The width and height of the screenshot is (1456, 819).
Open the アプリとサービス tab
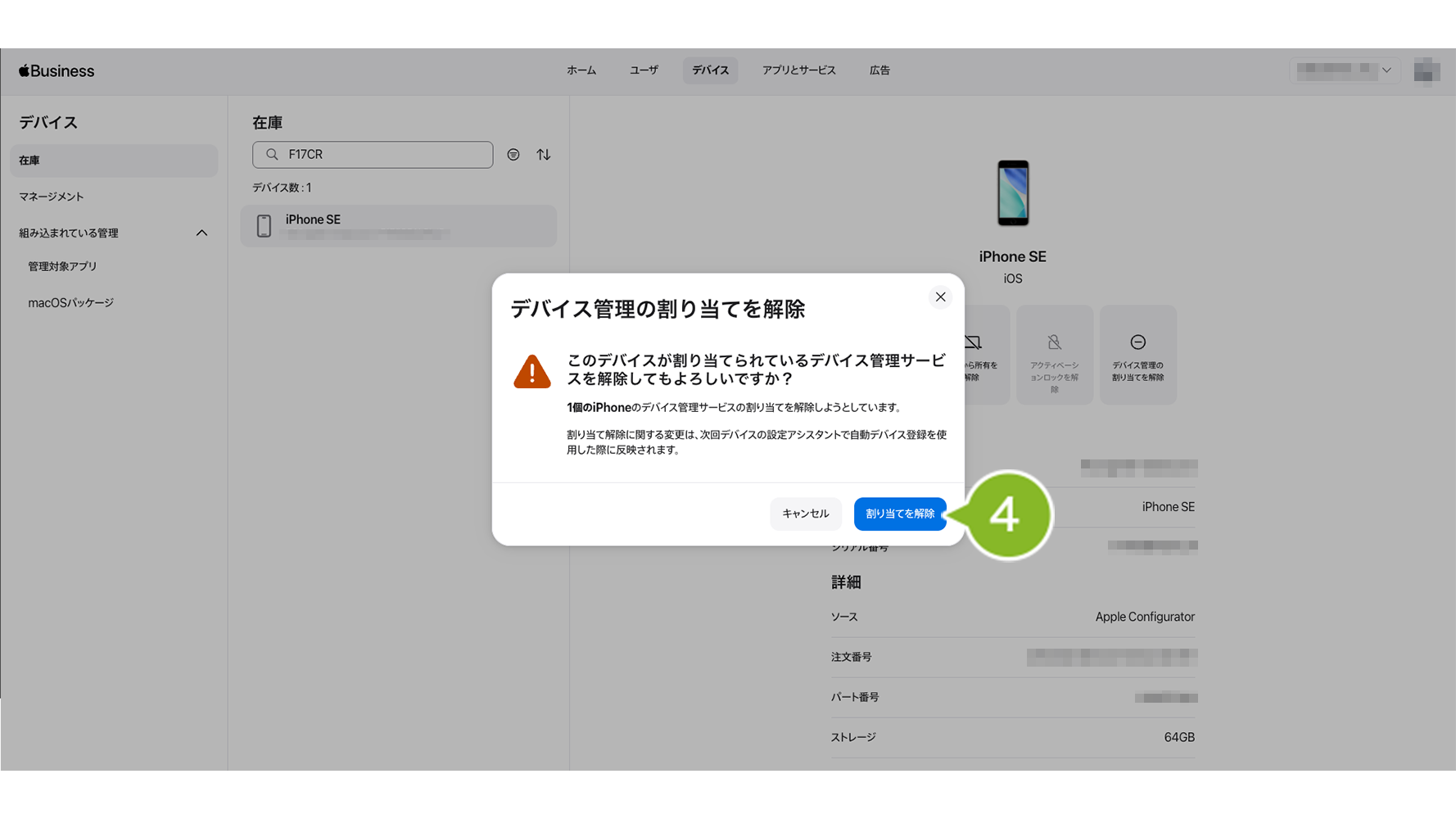tap(798, 70)
